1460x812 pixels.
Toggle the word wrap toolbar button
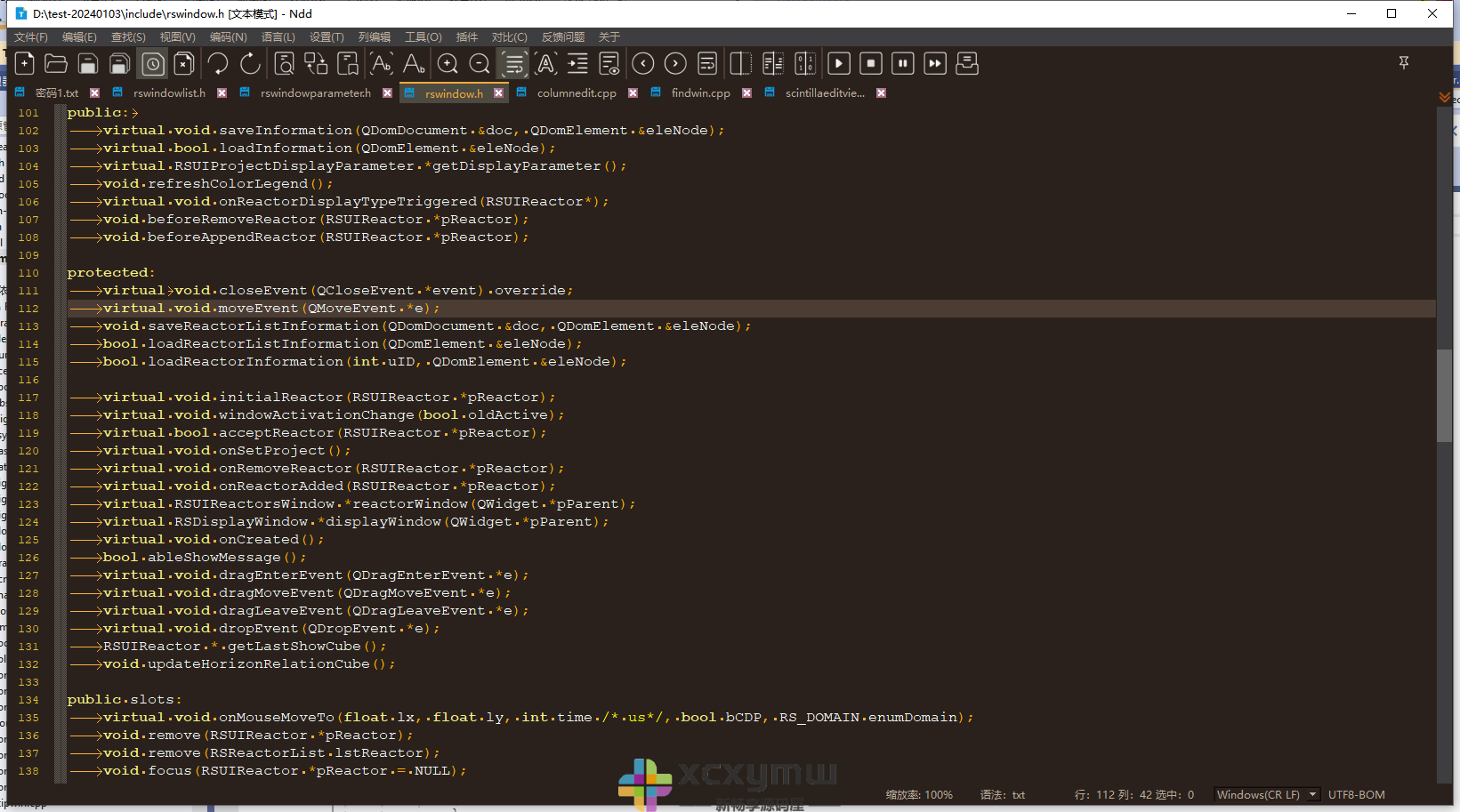pyautogui.click(x=514, y=64)
